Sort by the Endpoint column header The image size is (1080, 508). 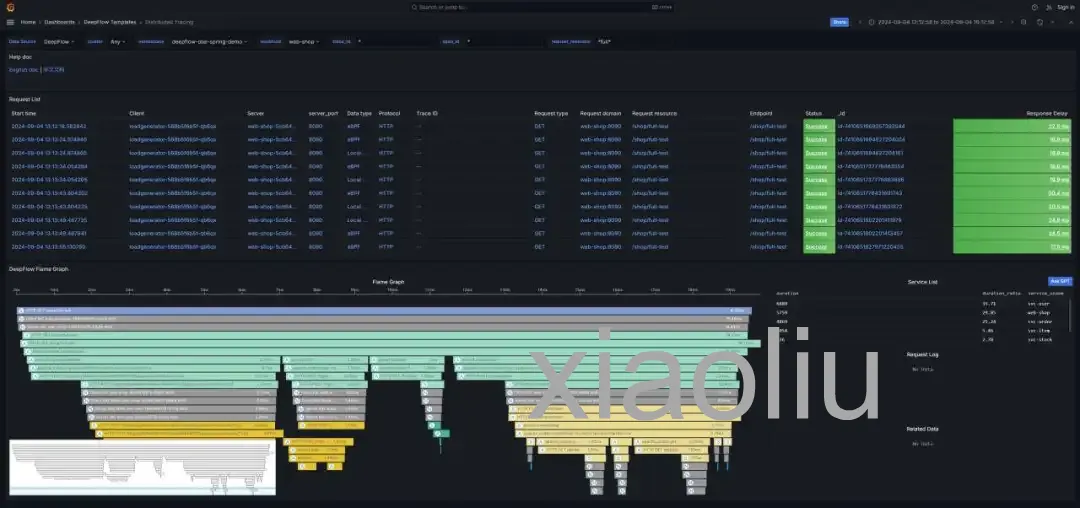761,113
